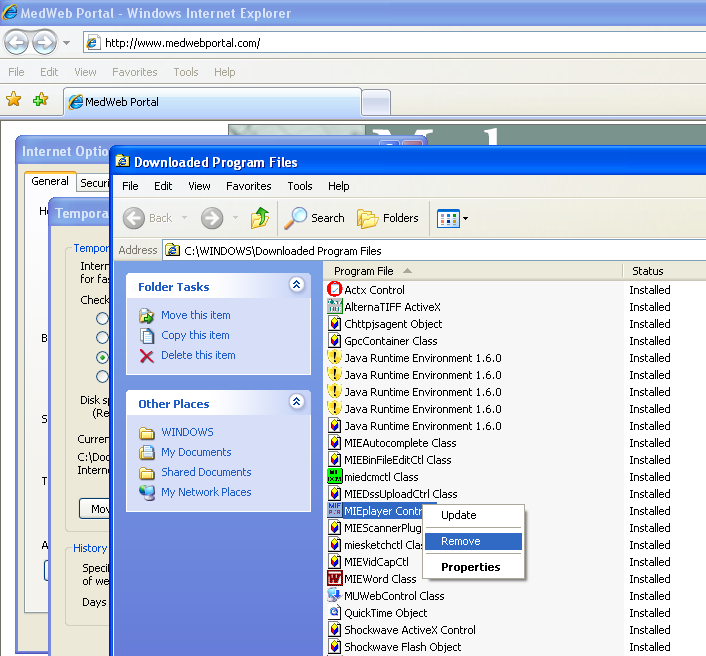Click the Internet Explorer address bar

point(400,43)
